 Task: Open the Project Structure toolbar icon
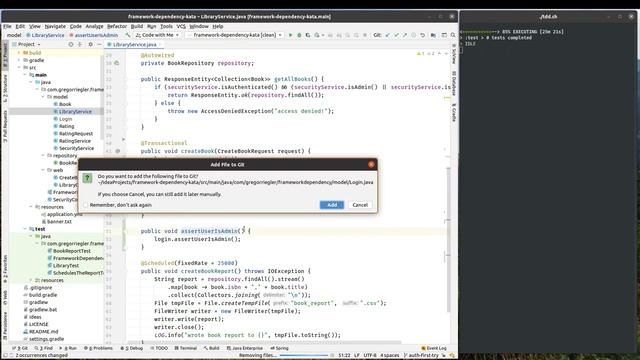[x=433, y=35]
